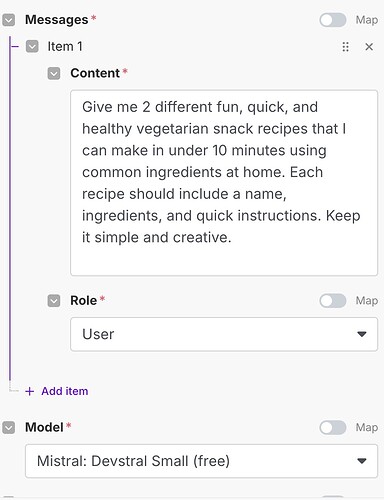Enable Map switch for Role
This screenshot has height=500, width=384.
[333, 301]
